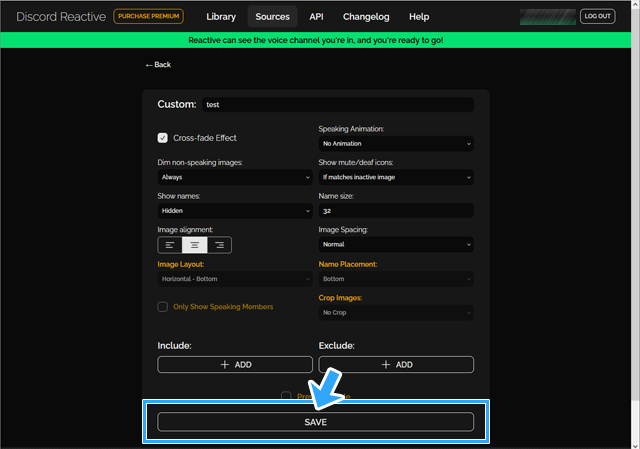Expand the Show names dropdown

click(235, 211)
